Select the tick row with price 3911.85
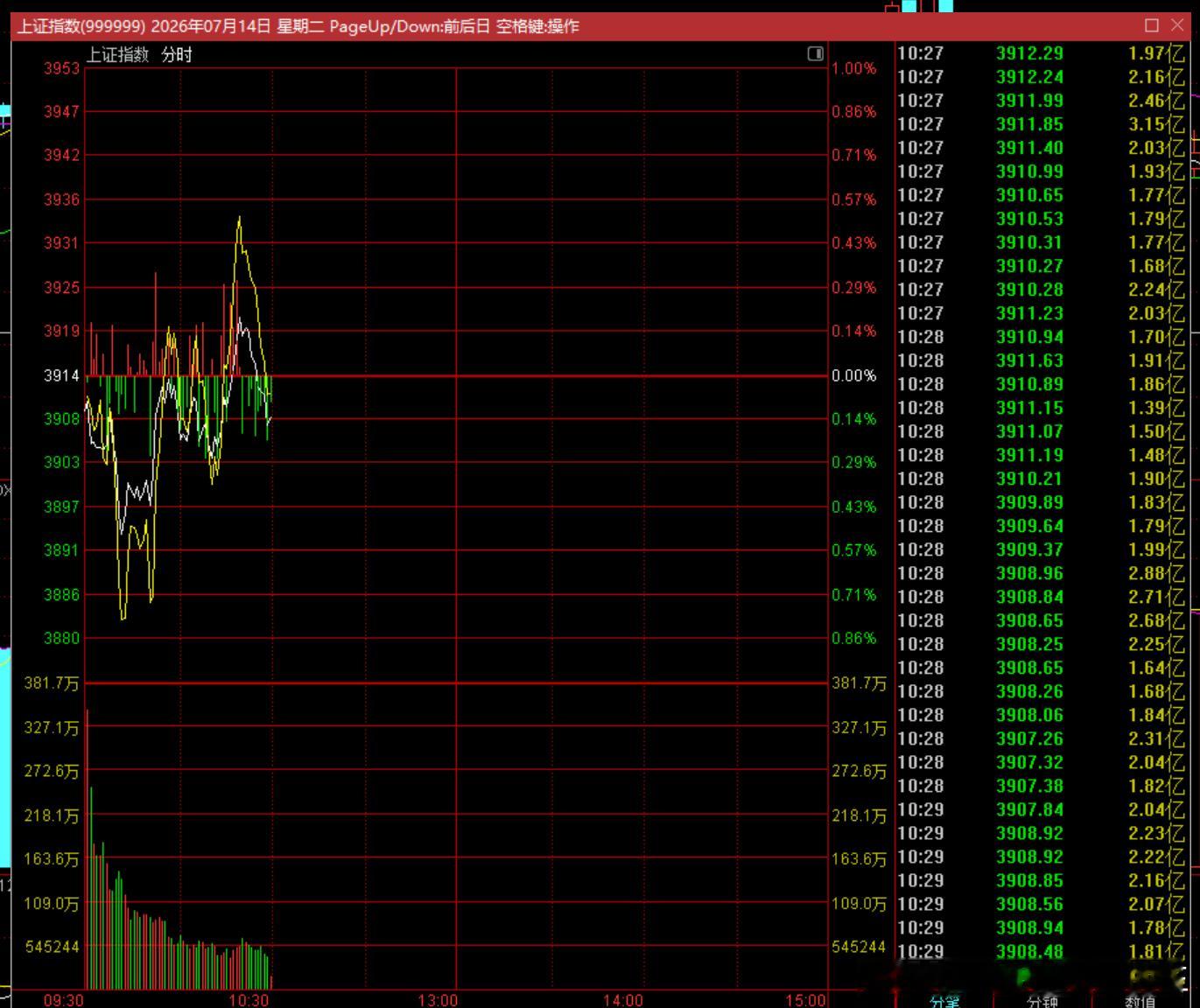 point(1041,124)
